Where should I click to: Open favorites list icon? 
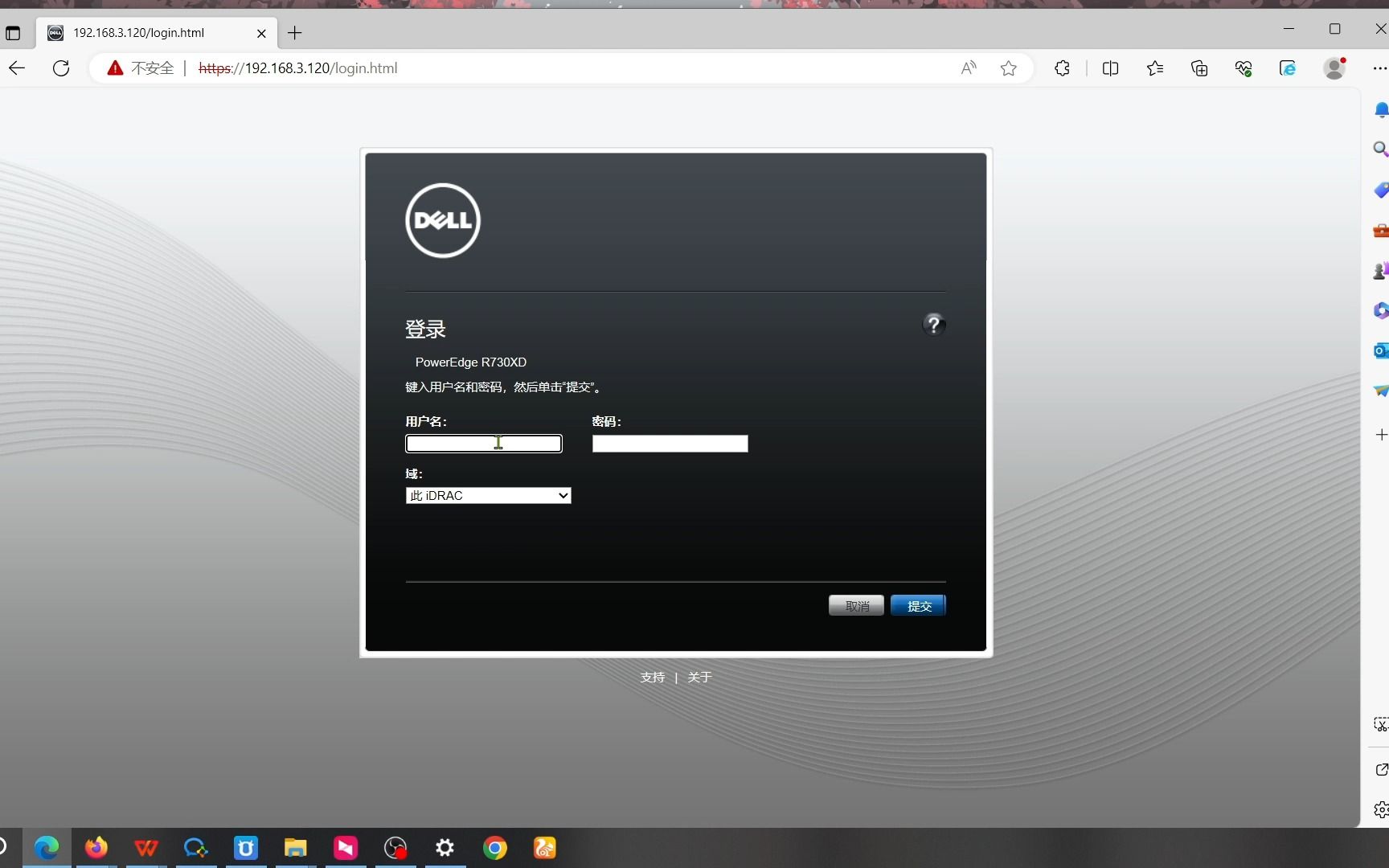[x=1155, y=68]
